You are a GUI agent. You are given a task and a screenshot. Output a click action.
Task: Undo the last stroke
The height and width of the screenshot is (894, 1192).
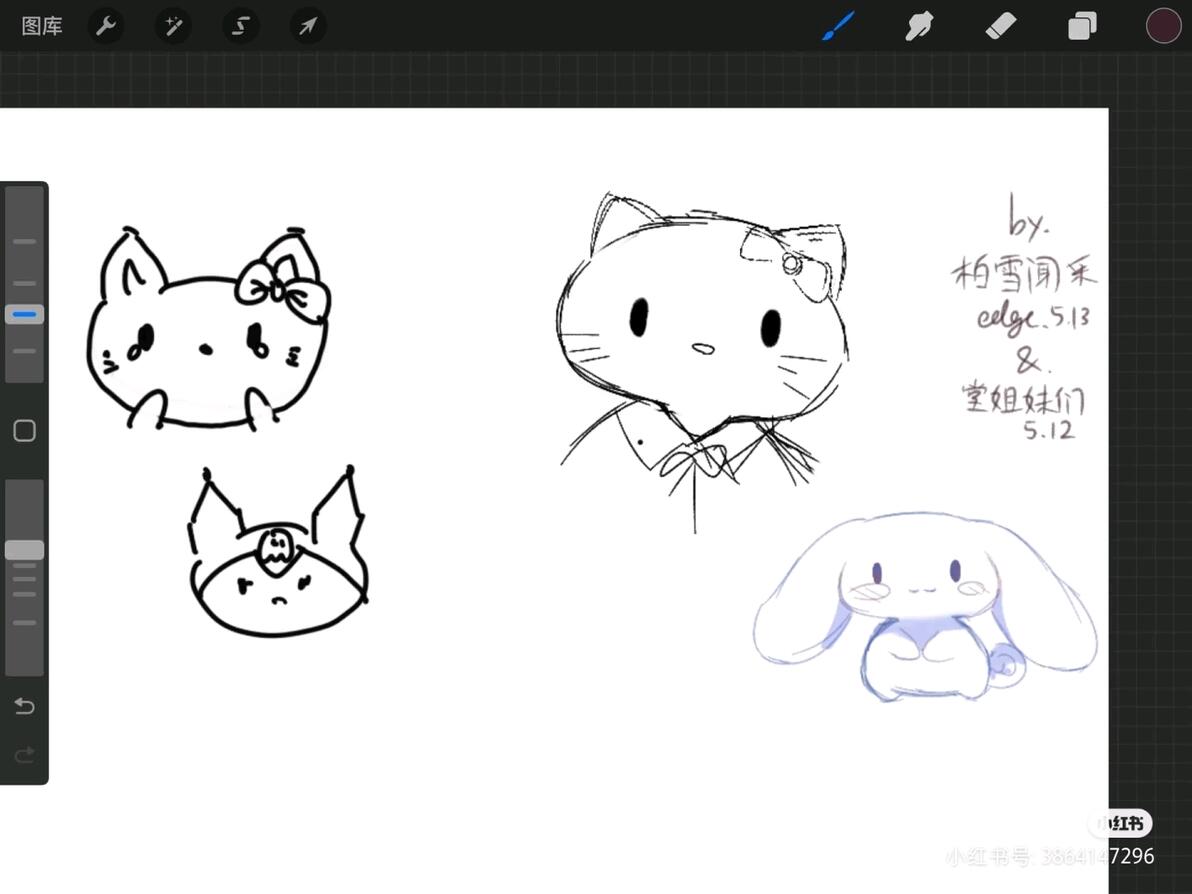tap(24, 706)
